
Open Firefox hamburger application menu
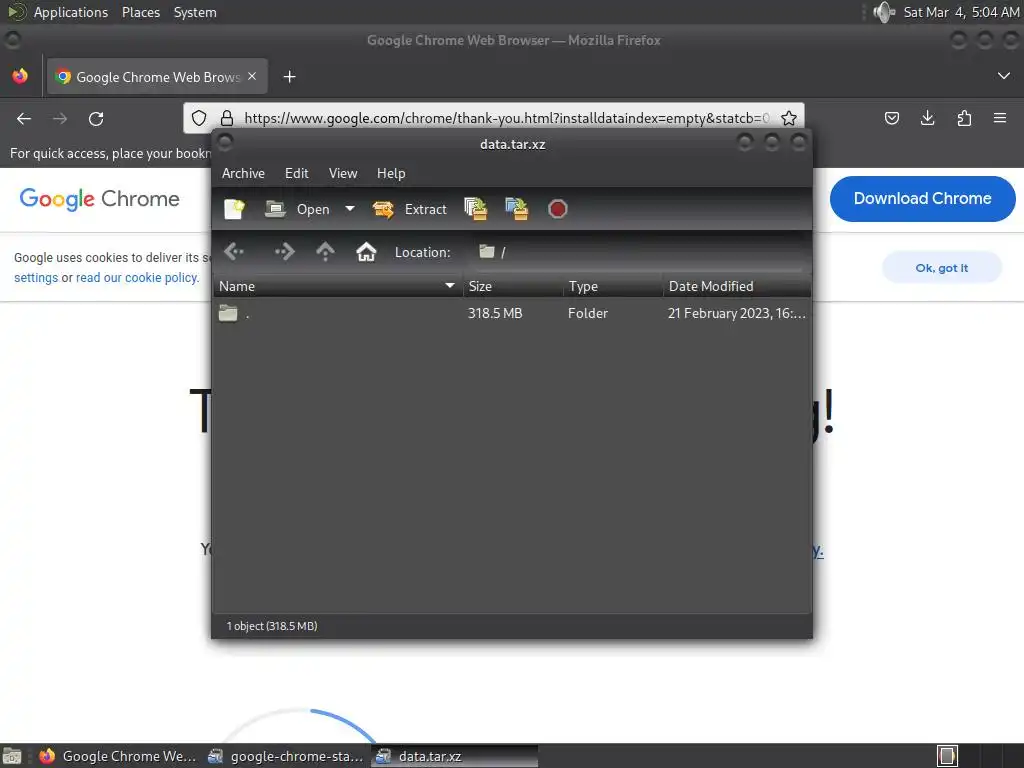(1000, 118)
